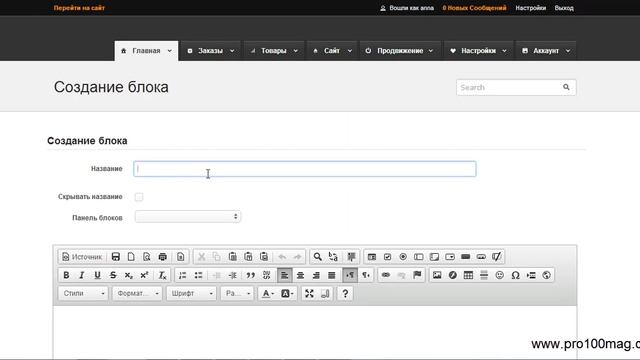Open the Replace text icon
Viewport: 640px width, 360px height.
[333, 257]
